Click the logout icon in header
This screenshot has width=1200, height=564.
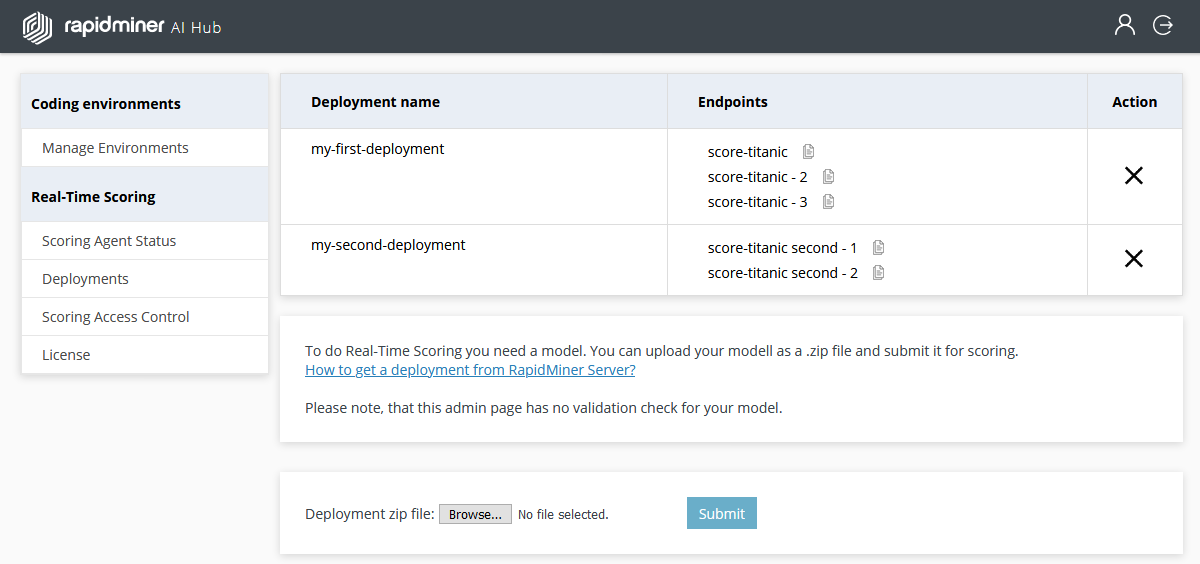point(1163,25)
